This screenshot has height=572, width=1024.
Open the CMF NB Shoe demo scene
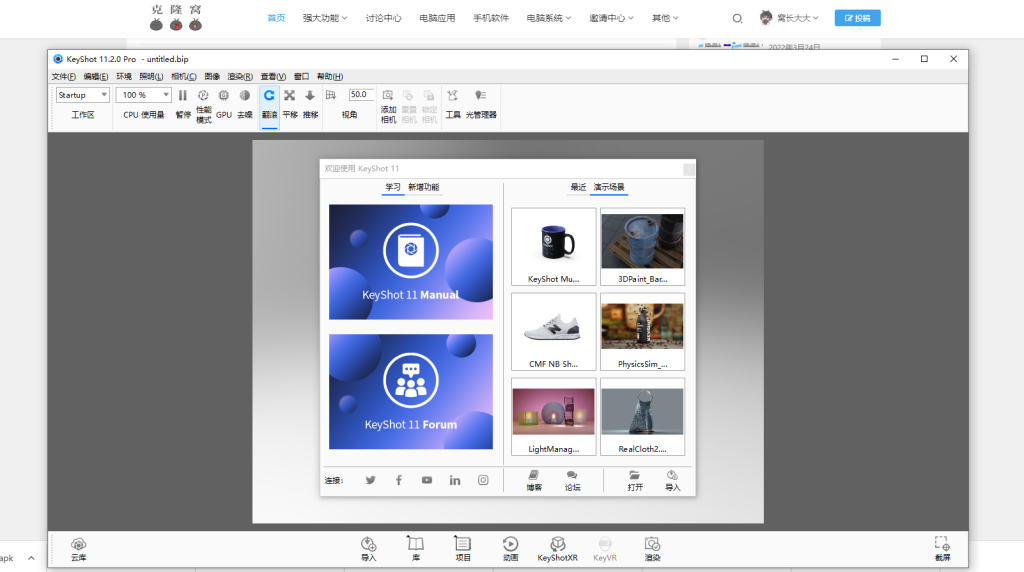click(x=553, y=332)
